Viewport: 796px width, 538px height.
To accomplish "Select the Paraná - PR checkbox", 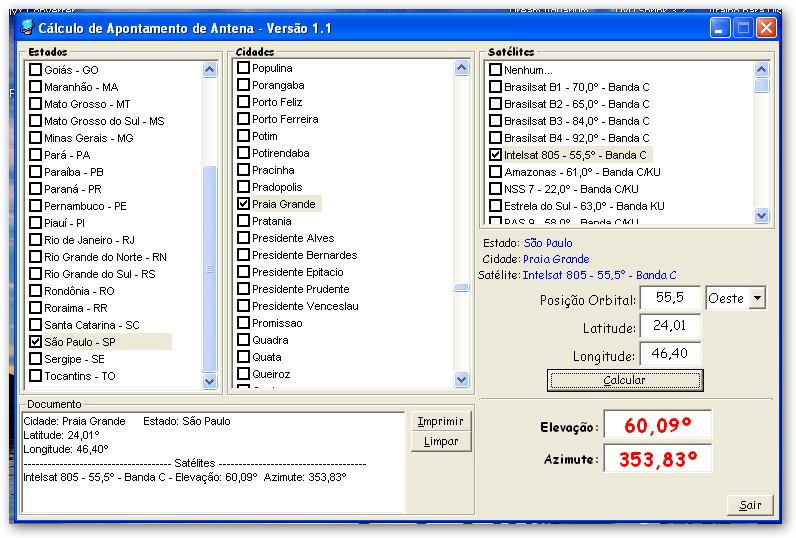I will pyautogui.click(x=35, y=189).
